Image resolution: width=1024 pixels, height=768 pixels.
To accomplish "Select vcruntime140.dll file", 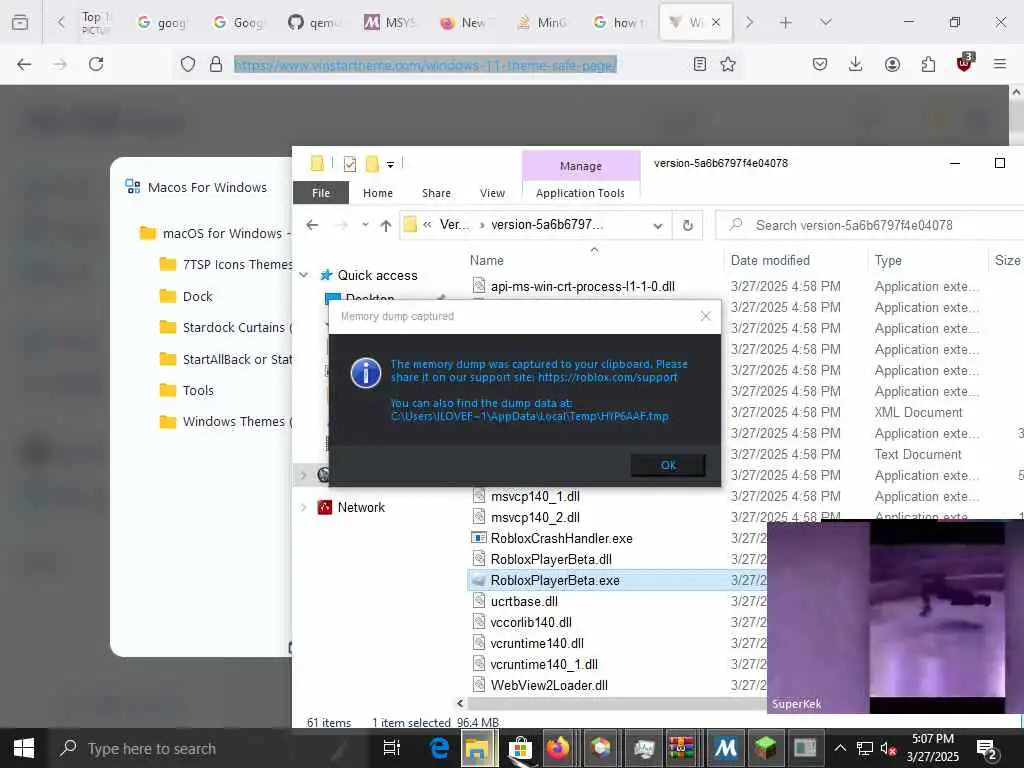I will 537,643.
